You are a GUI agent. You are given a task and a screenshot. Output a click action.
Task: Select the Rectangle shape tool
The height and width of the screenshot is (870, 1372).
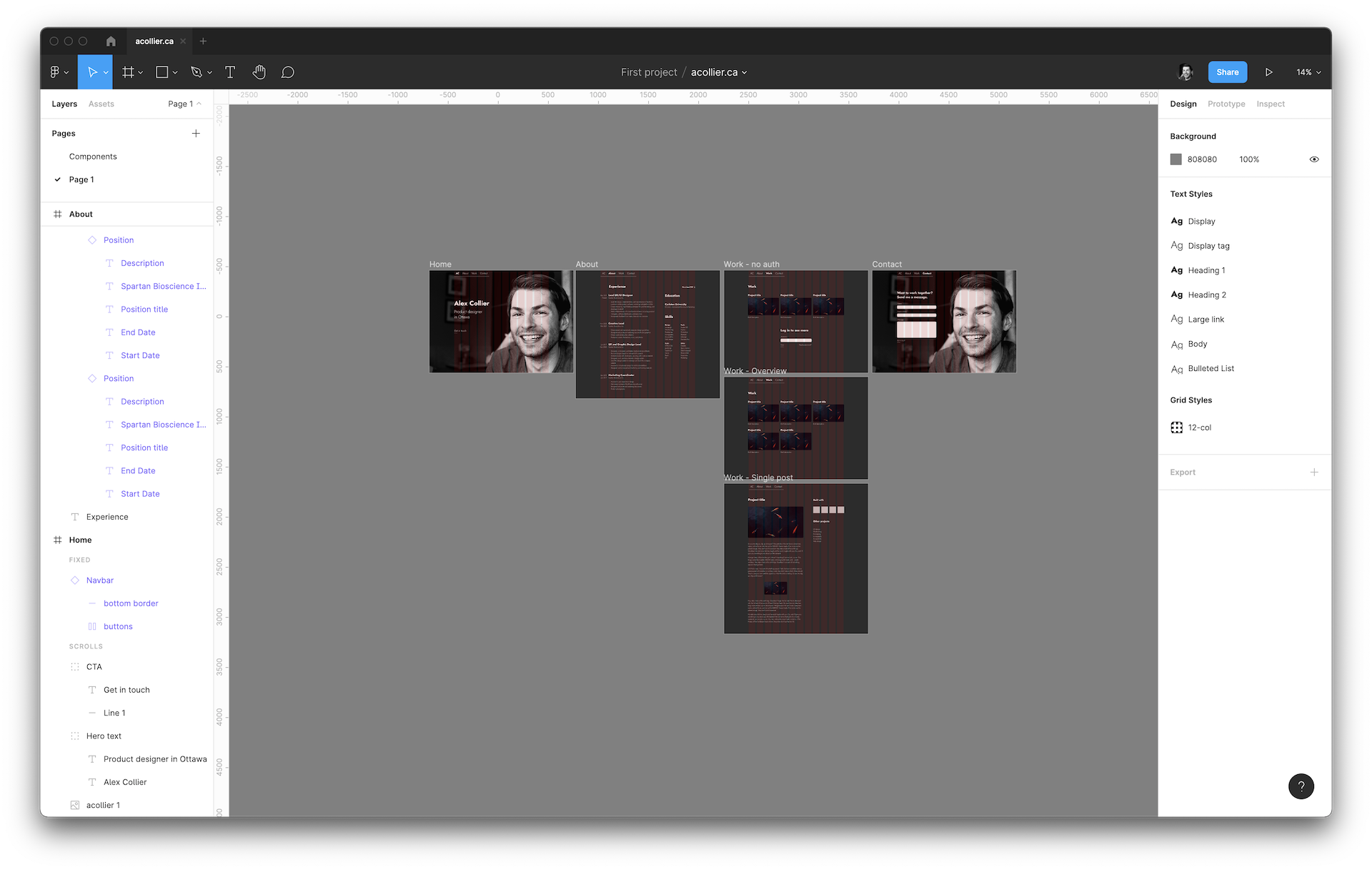click(x=162, y=71)
